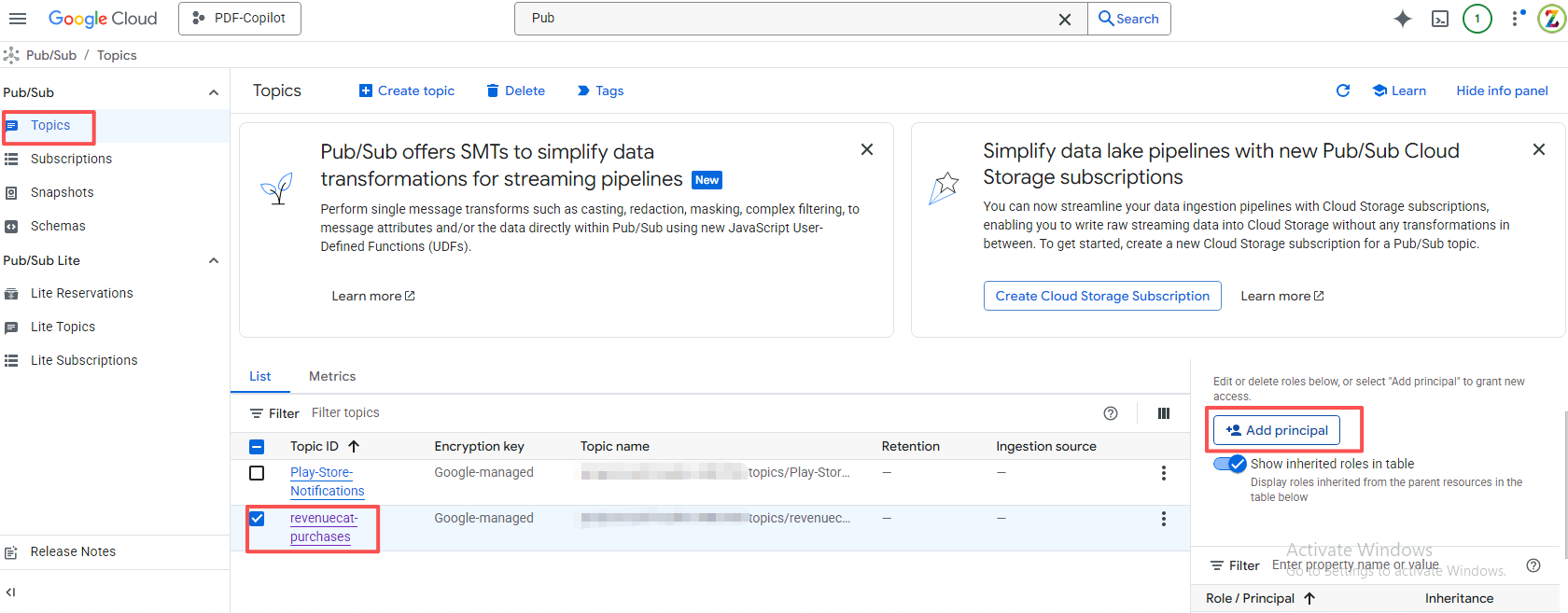Click the Pub/Sub product icon in breadcrumb

[x=11, y=55]
